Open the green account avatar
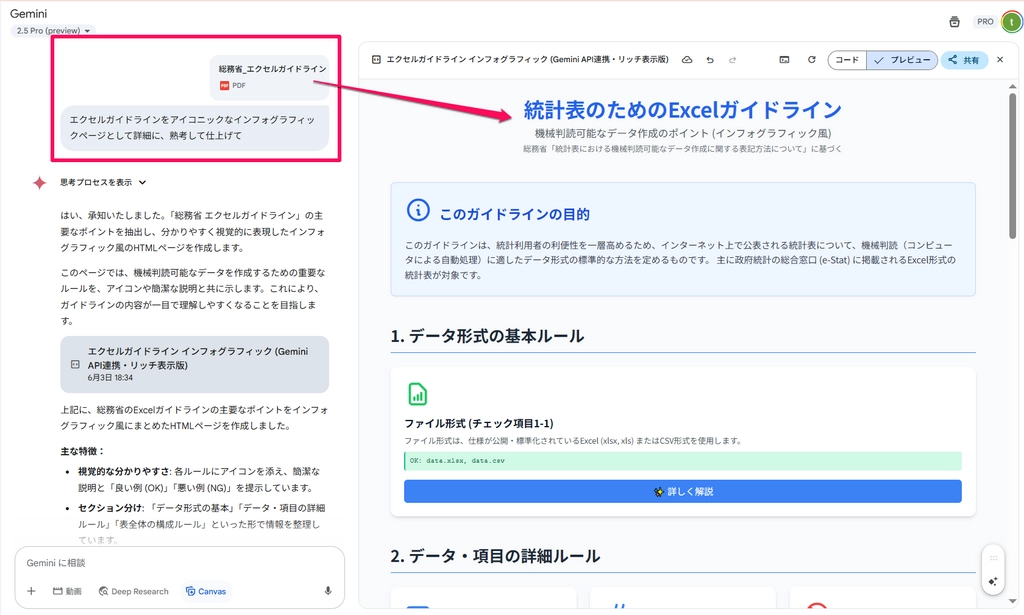 [x=1011, y=22]
